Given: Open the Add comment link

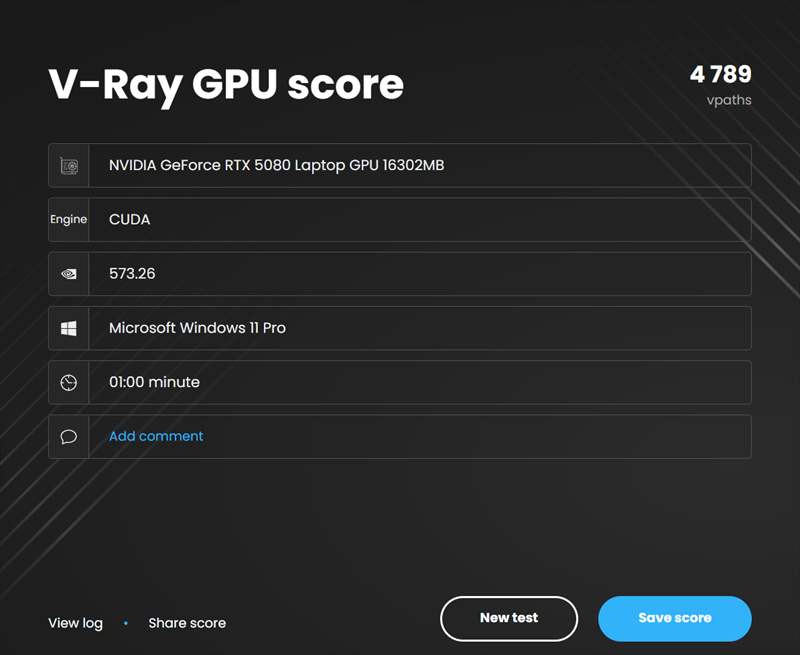Looking at the screenshot, I should (156, 436).
